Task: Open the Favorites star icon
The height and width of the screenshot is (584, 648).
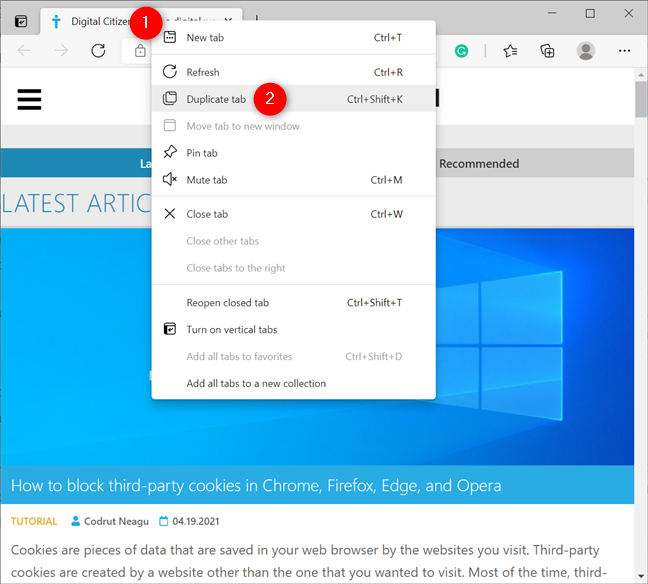Action: [x=510, y=51]
